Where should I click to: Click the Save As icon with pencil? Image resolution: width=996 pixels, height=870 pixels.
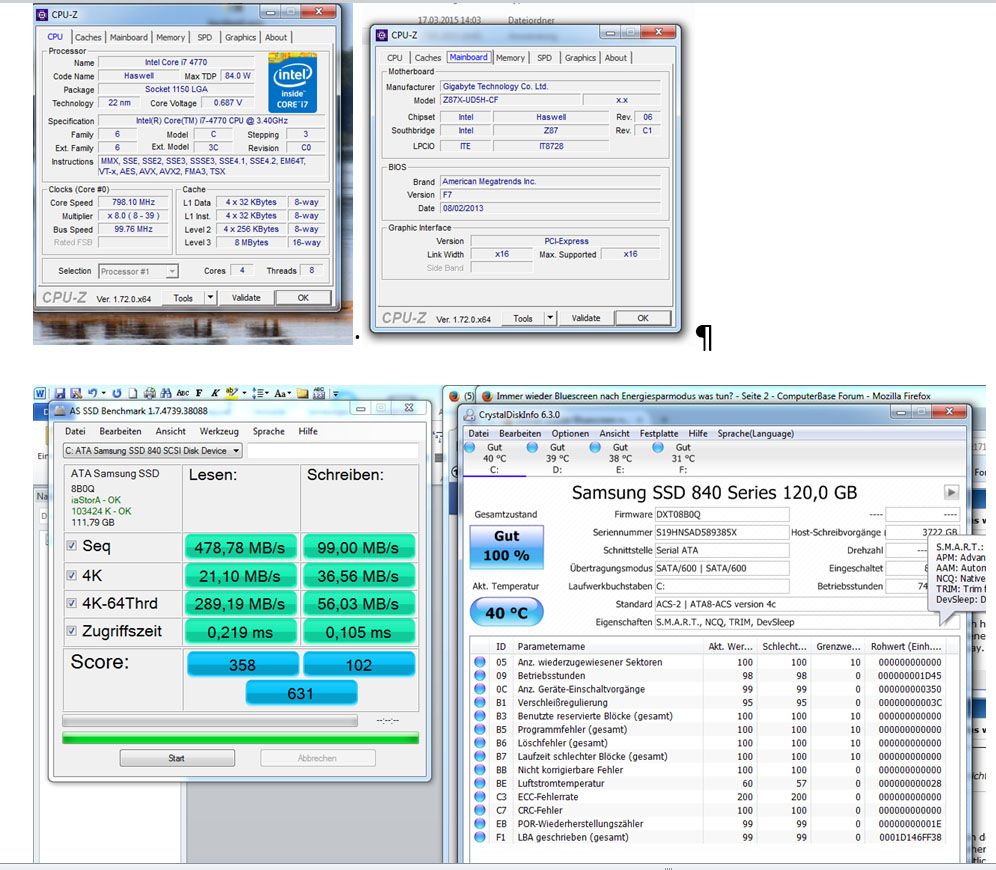tap(76, 394)
